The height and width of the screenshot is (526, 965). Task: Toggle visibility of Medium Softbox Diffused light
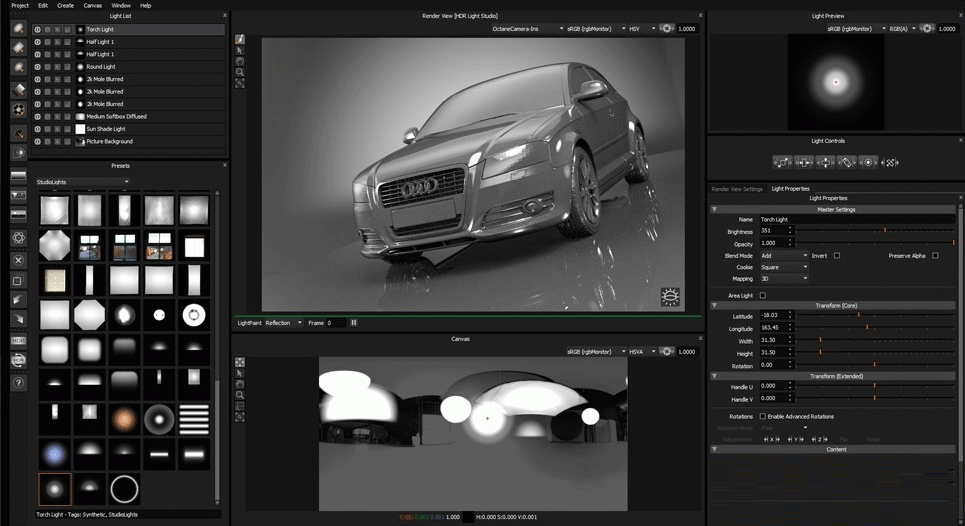tap(38, 116)
